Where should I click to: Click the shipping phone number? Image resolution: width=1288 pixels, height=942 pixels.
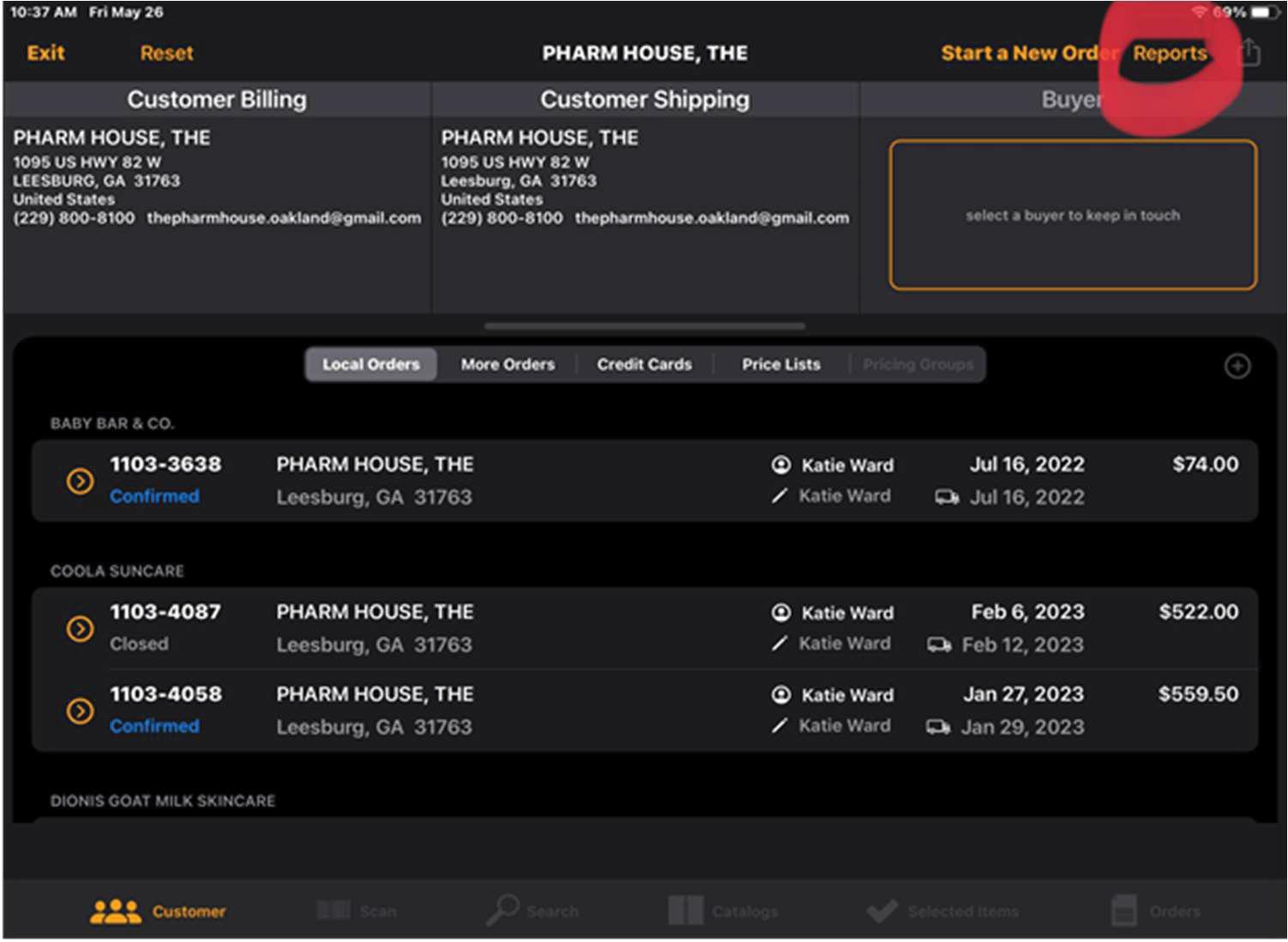502,218
